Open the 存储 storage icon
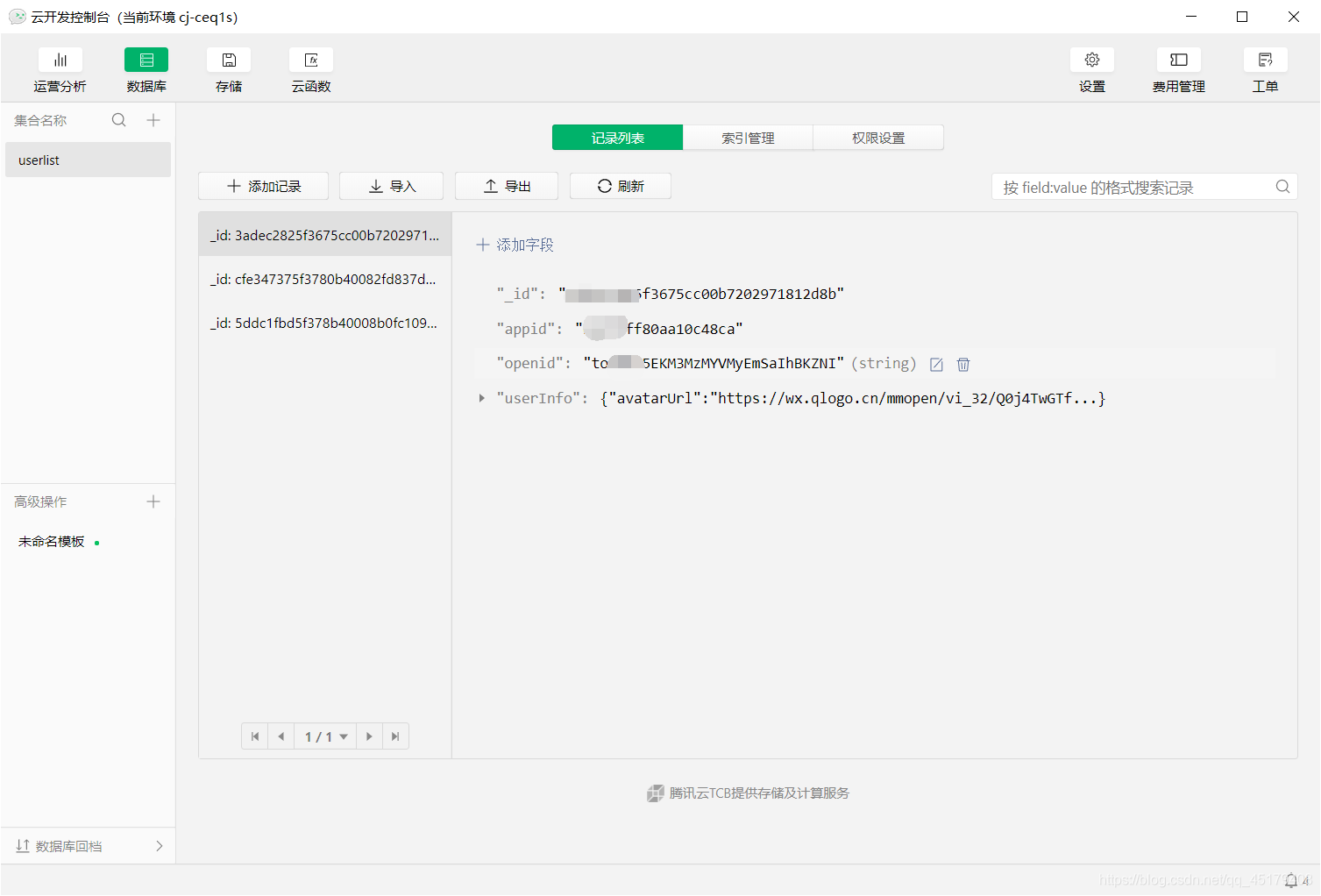Screen dimensions: 1321x896 (x=229, y=60)
